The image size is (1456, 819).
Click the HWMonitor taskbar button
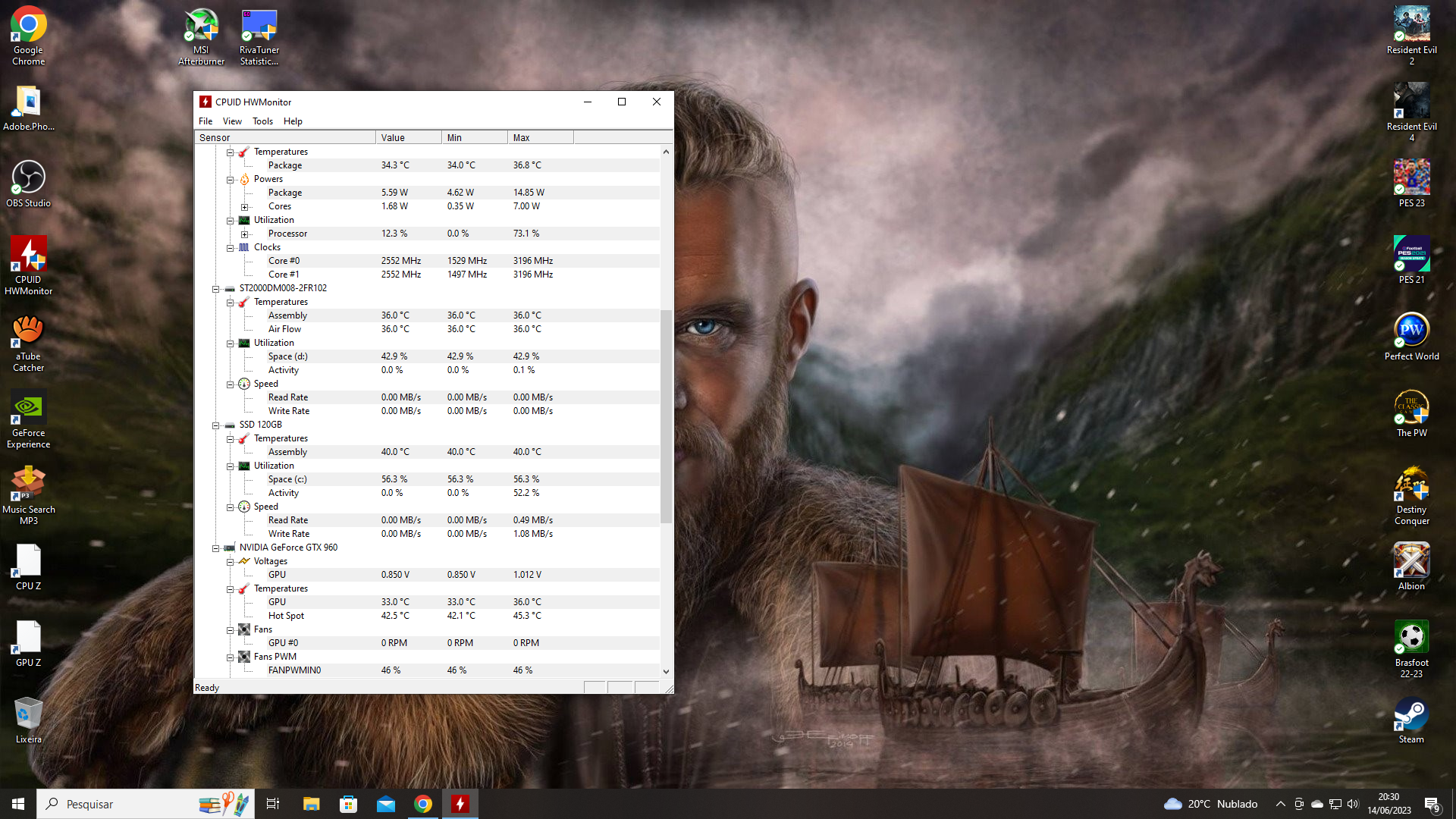[x=460, y=804]
